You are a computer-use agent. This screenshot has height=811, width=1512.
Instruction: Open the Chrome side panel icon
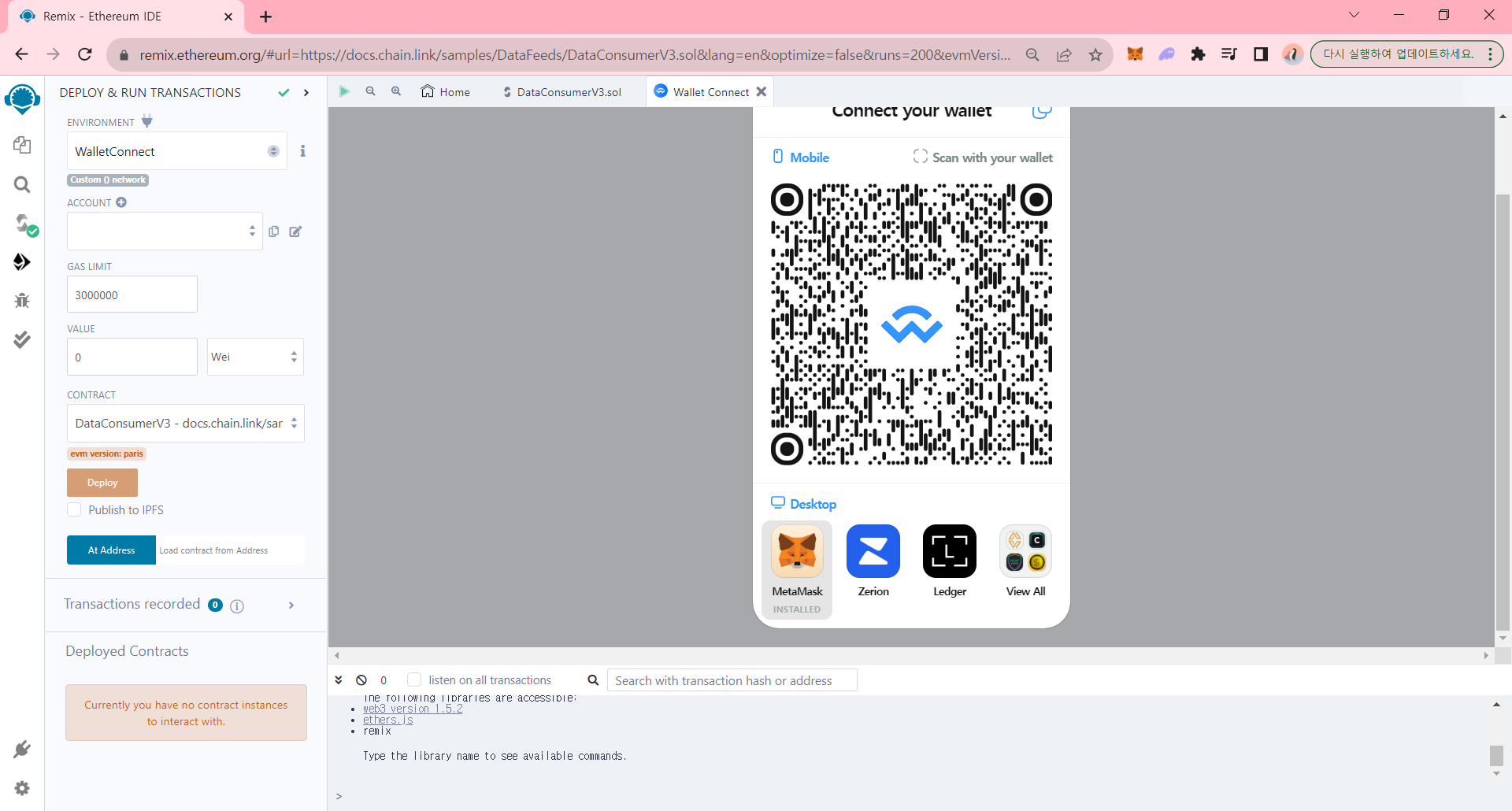1261,54
